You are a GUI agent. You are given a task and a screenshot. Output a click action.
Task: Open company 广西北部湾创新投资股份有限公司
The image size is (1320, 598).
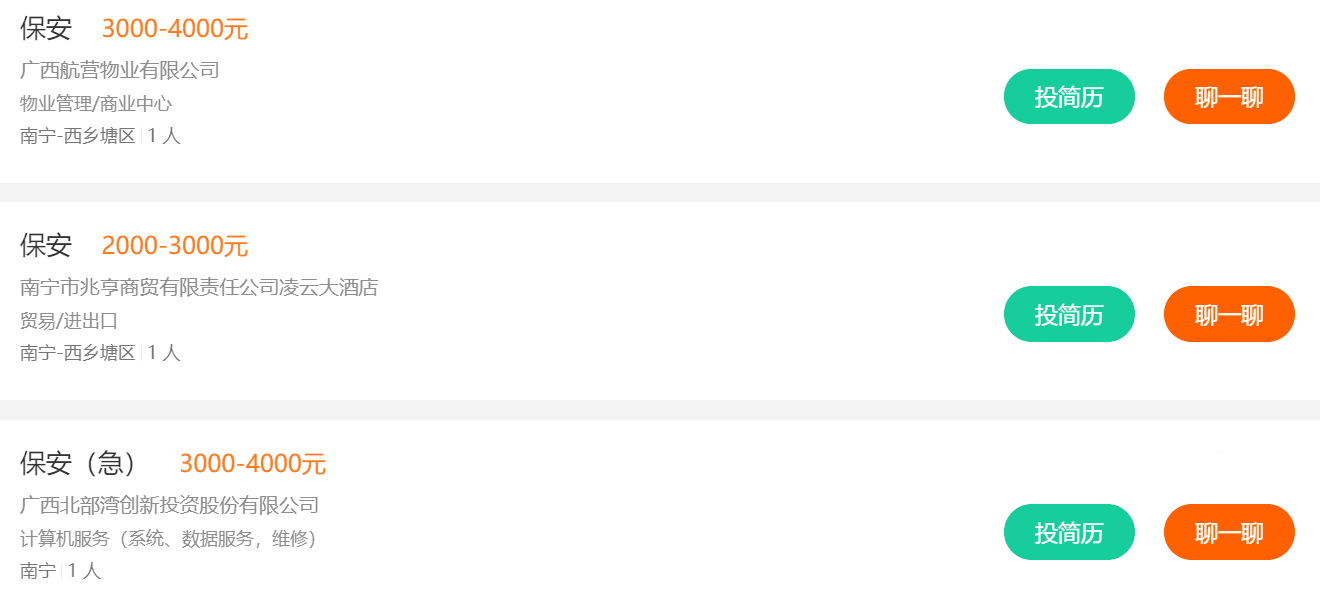169,505
